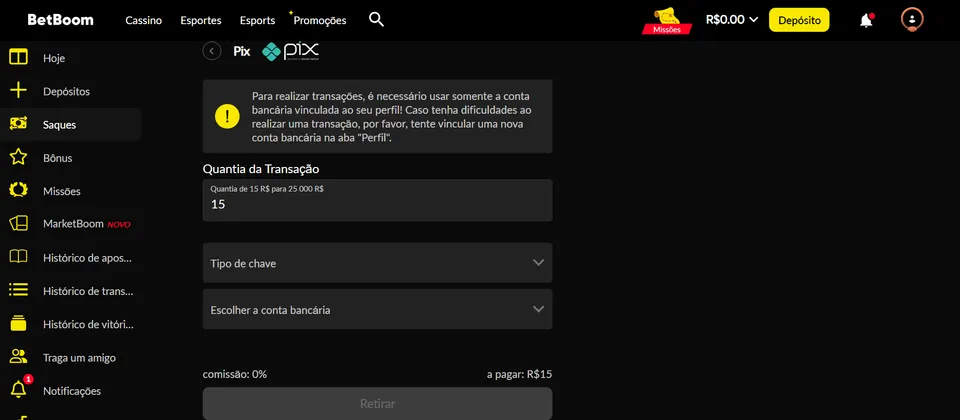This screenshot has width=960, height=420.
Task: Click the Depósitos plus icon
Action: point(18,91)
